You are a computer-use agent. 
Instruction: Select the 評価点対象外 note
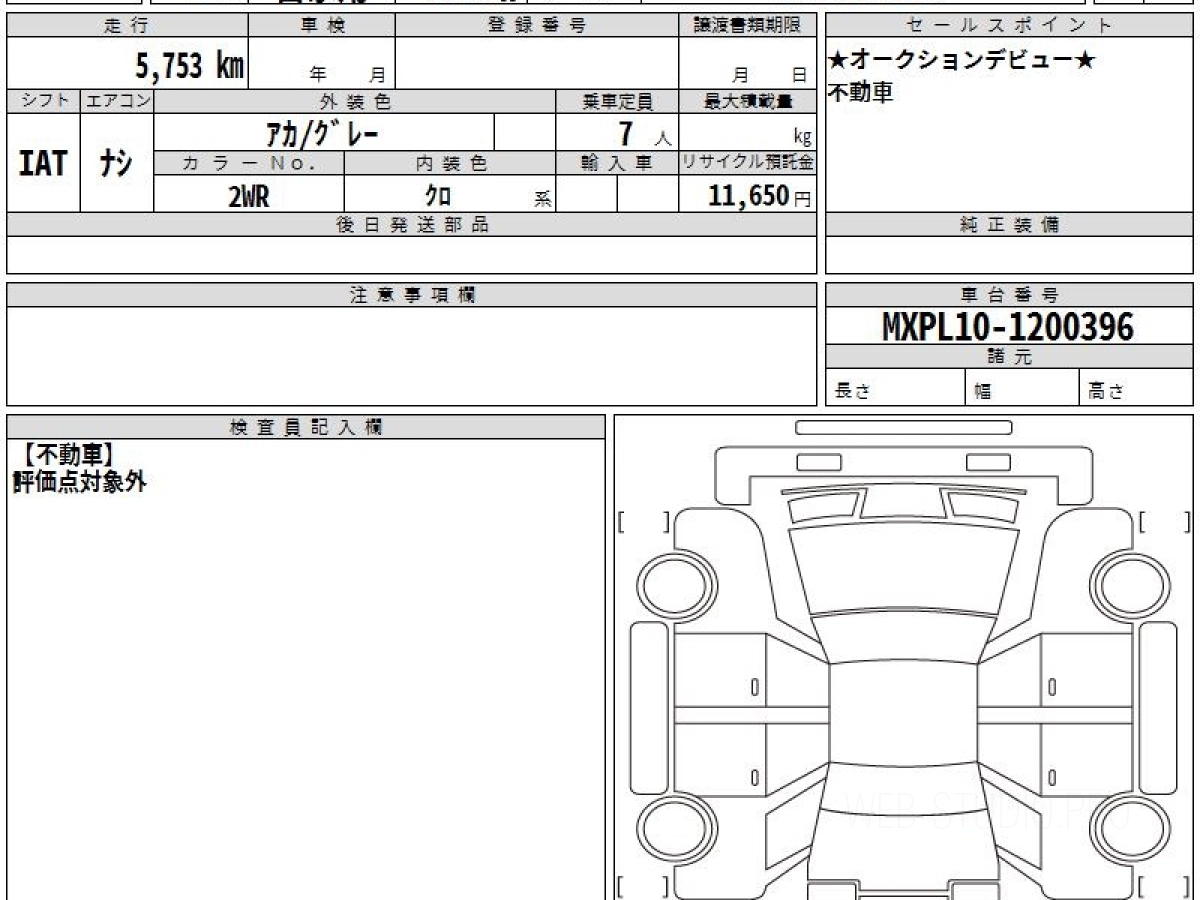point(79,482)
